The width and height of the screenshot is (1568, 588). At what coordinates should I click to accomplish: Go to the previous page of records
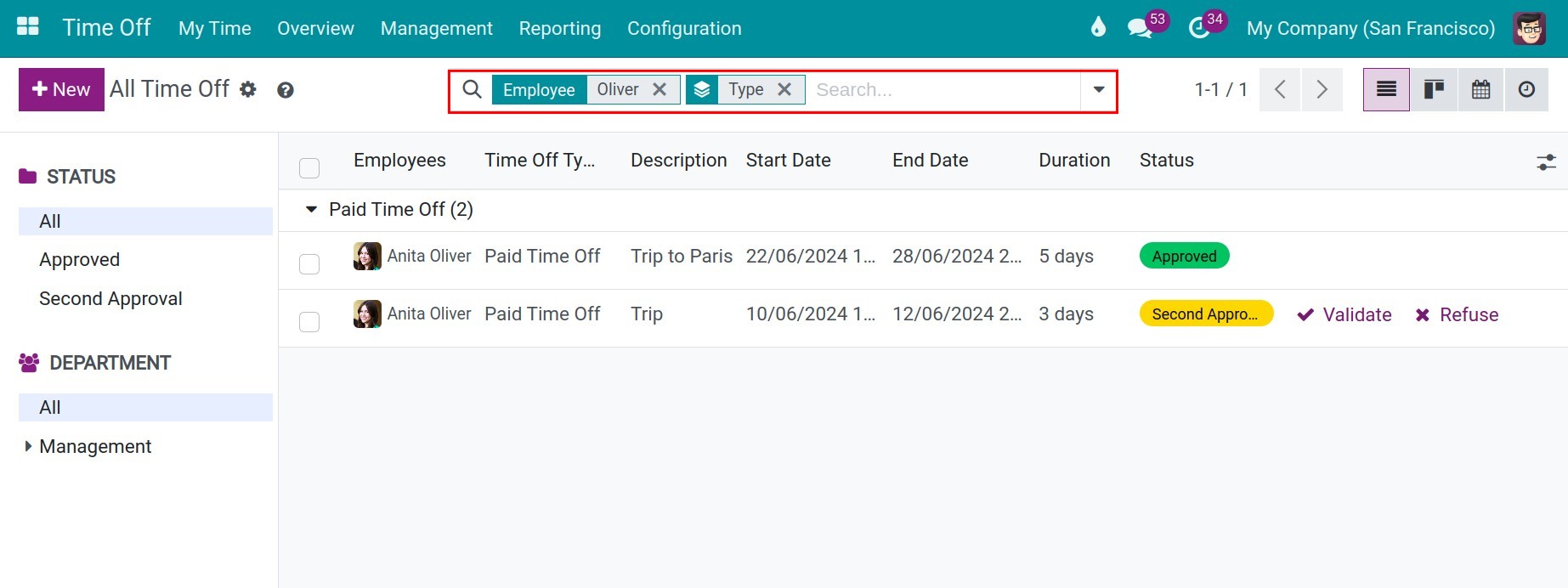(x=1280, y=89)
